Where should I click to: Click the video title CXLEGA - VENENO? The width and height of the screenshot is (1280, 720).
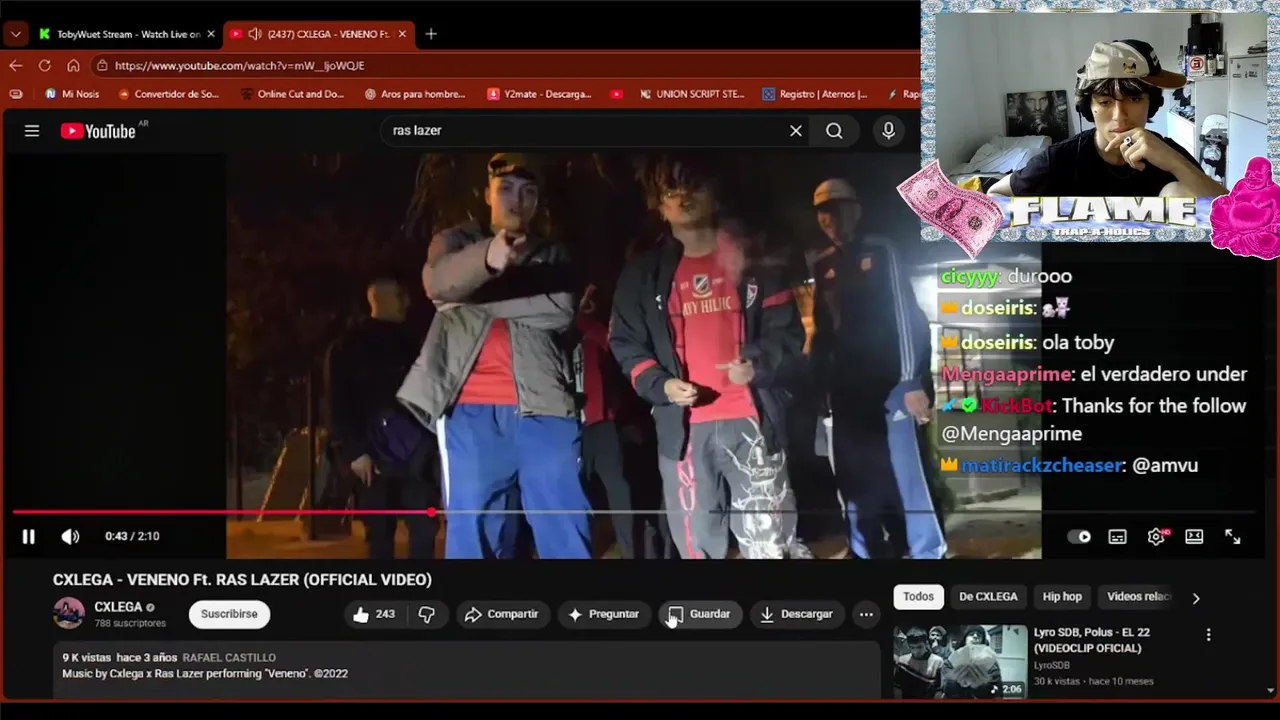(x=242, y=580)
